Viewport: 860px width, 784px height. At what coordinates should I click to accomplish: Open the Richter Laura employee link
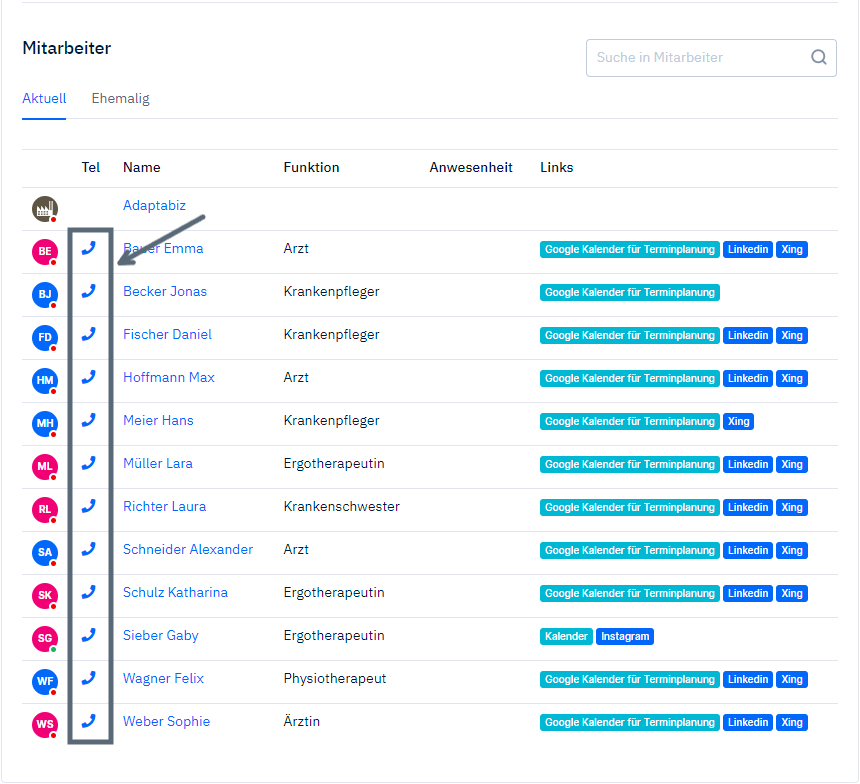[164, 507]
